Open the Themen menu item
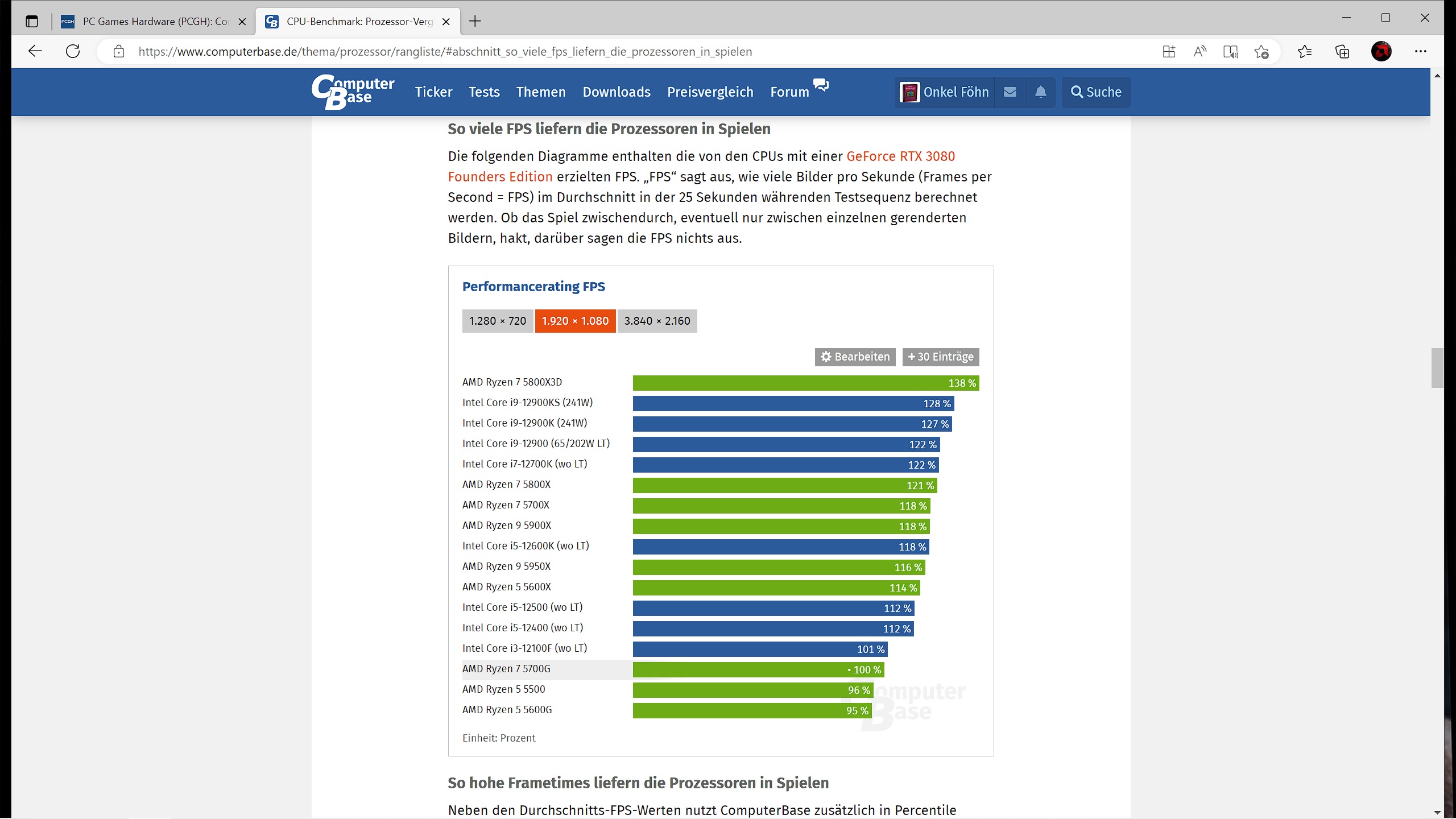The width and height of the screenshot is (1456, 819). pyautogui.click(x=541, y=92)
